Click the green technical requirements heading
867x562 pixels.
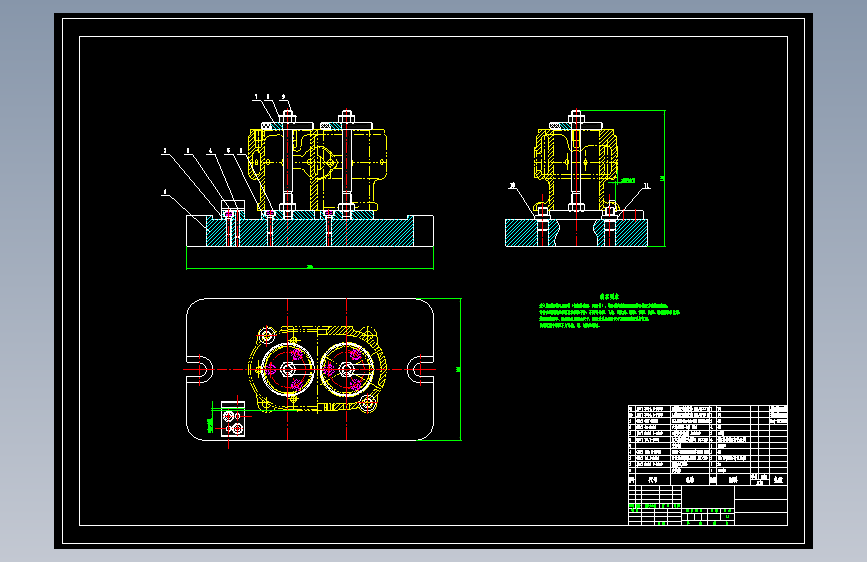609,297
